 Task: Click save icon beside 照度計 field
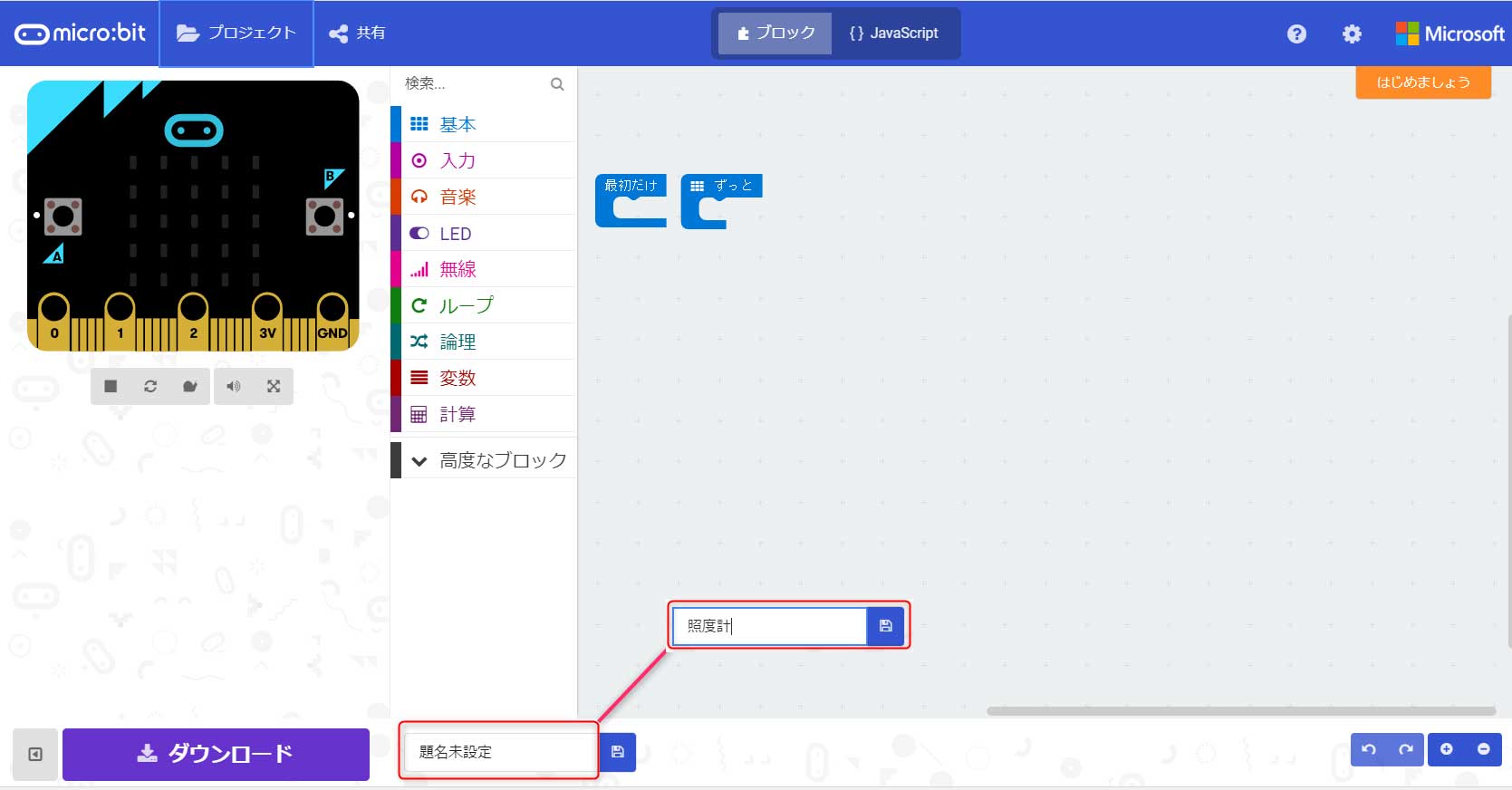(x=886, y=626)
